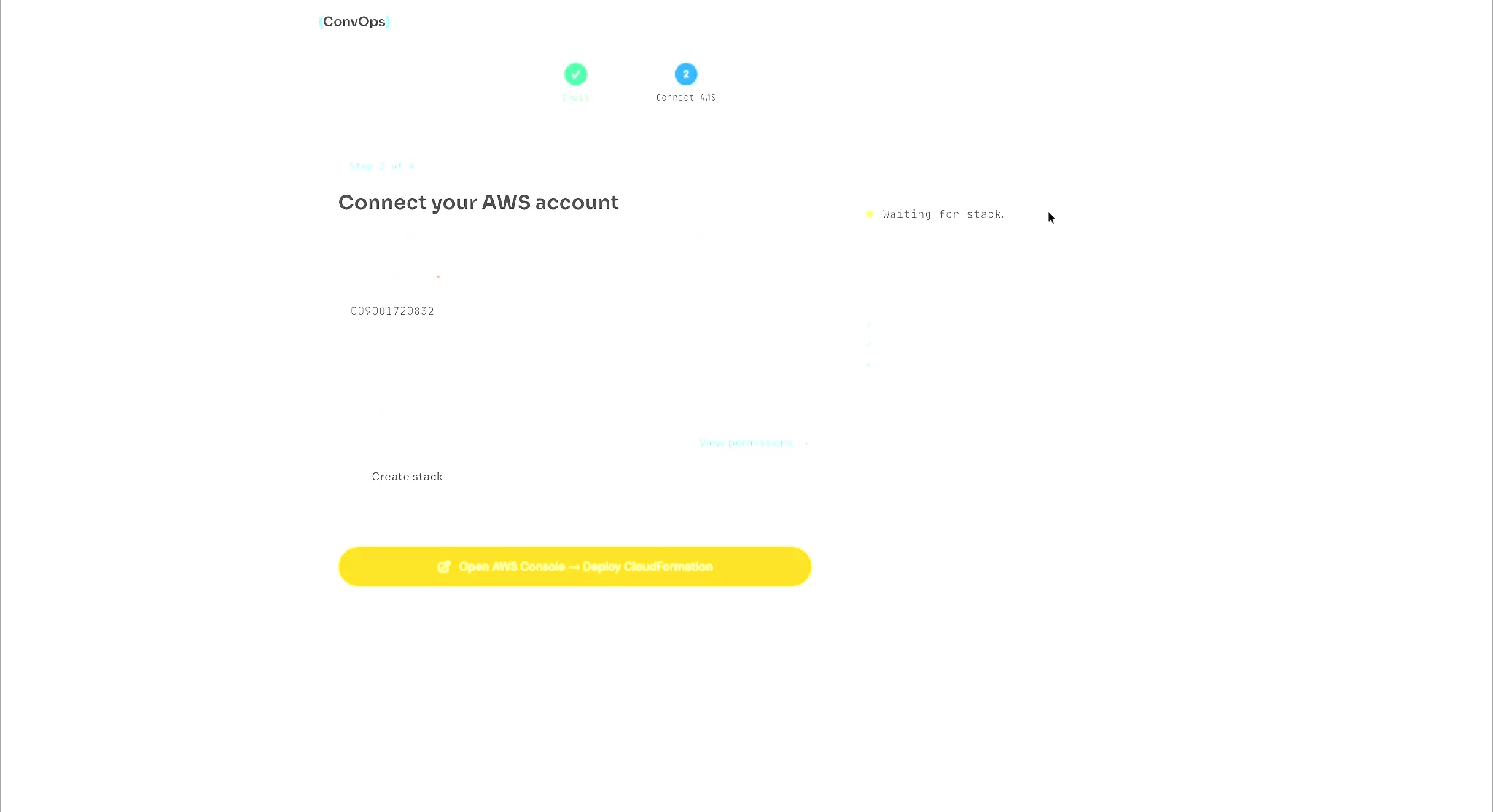Screen dimensions: 1493x812
Task: Click the ConvOps logo
Action: click(x=354, y=22)
